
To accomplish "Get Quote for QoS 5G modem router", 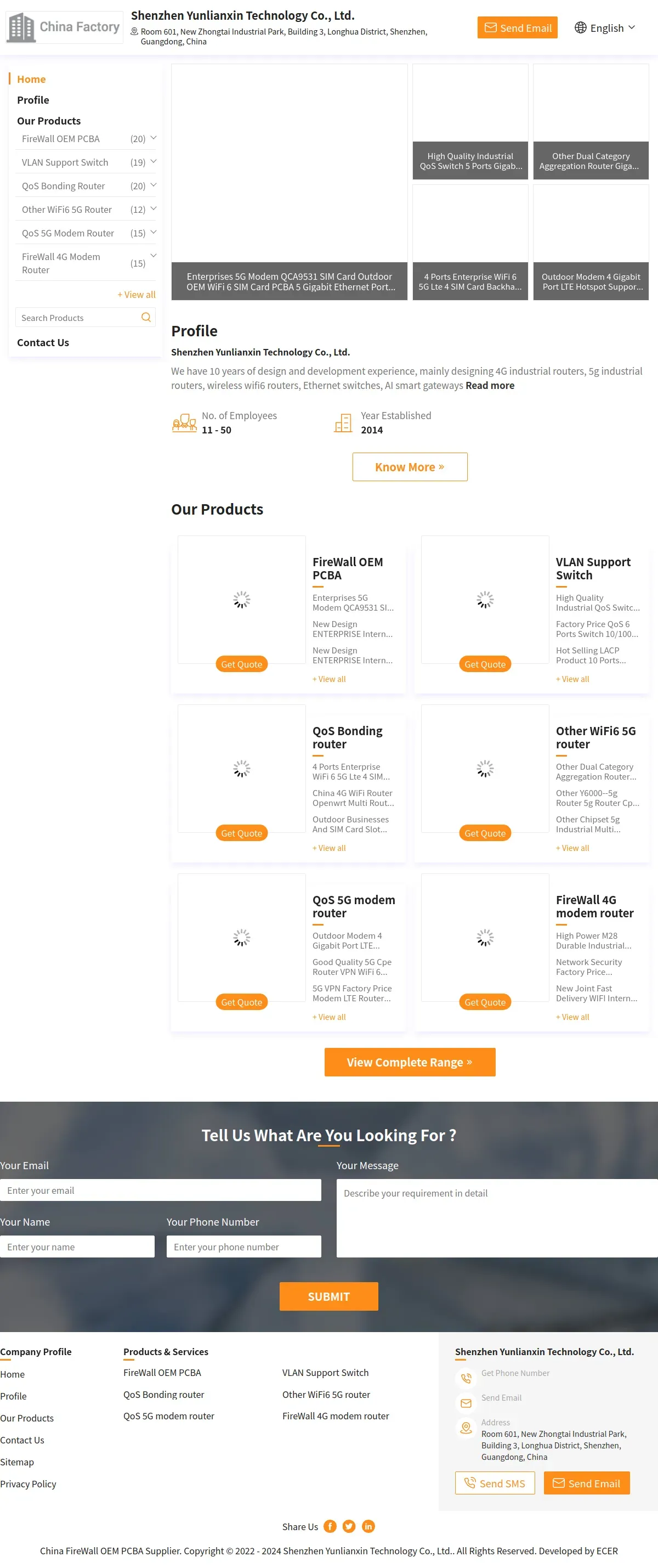I will coord(241,1002).
